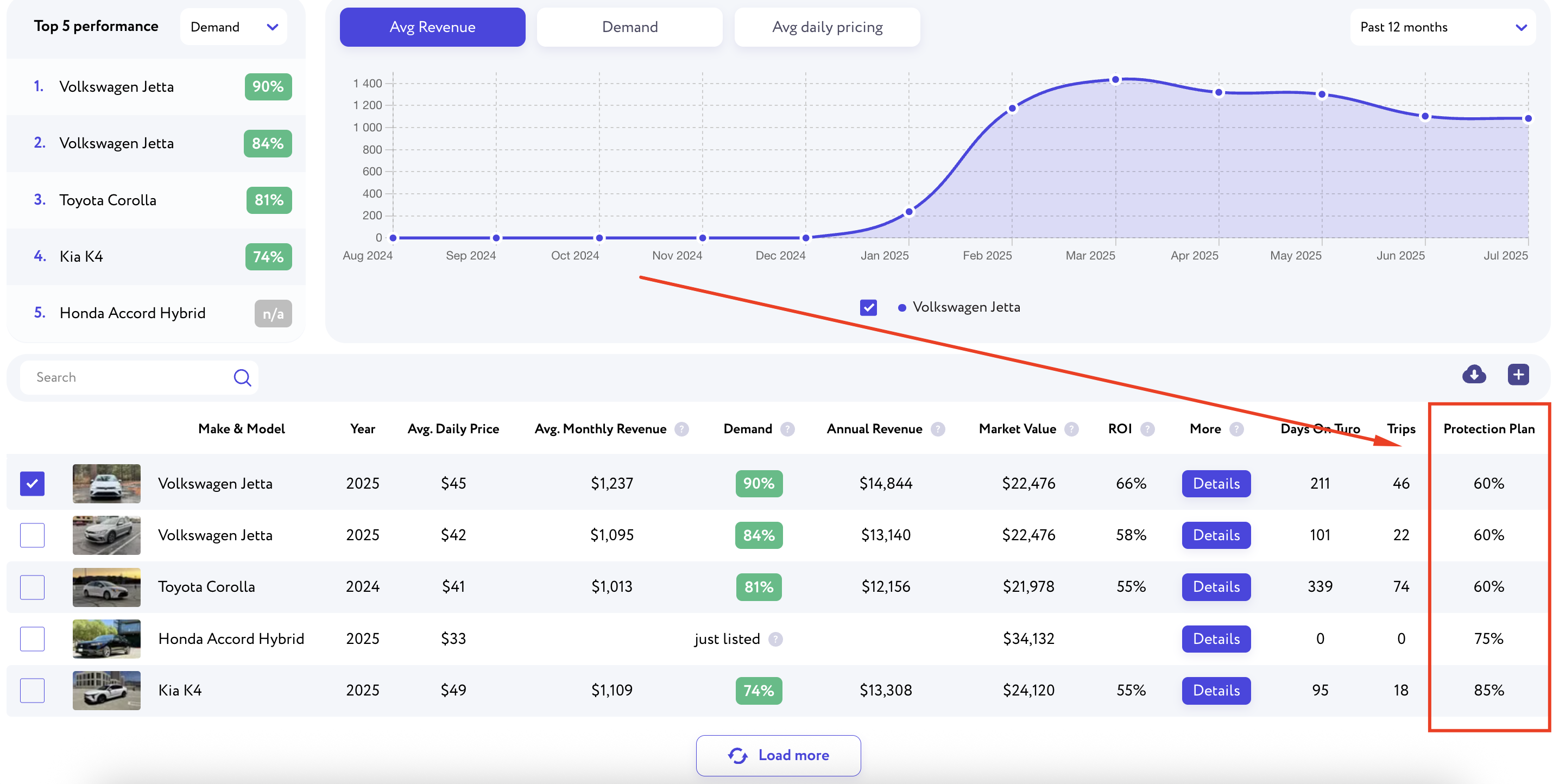The image size is (1553, 784).
Task: Click the Annual Revenue column header
Action: (874, 429)
